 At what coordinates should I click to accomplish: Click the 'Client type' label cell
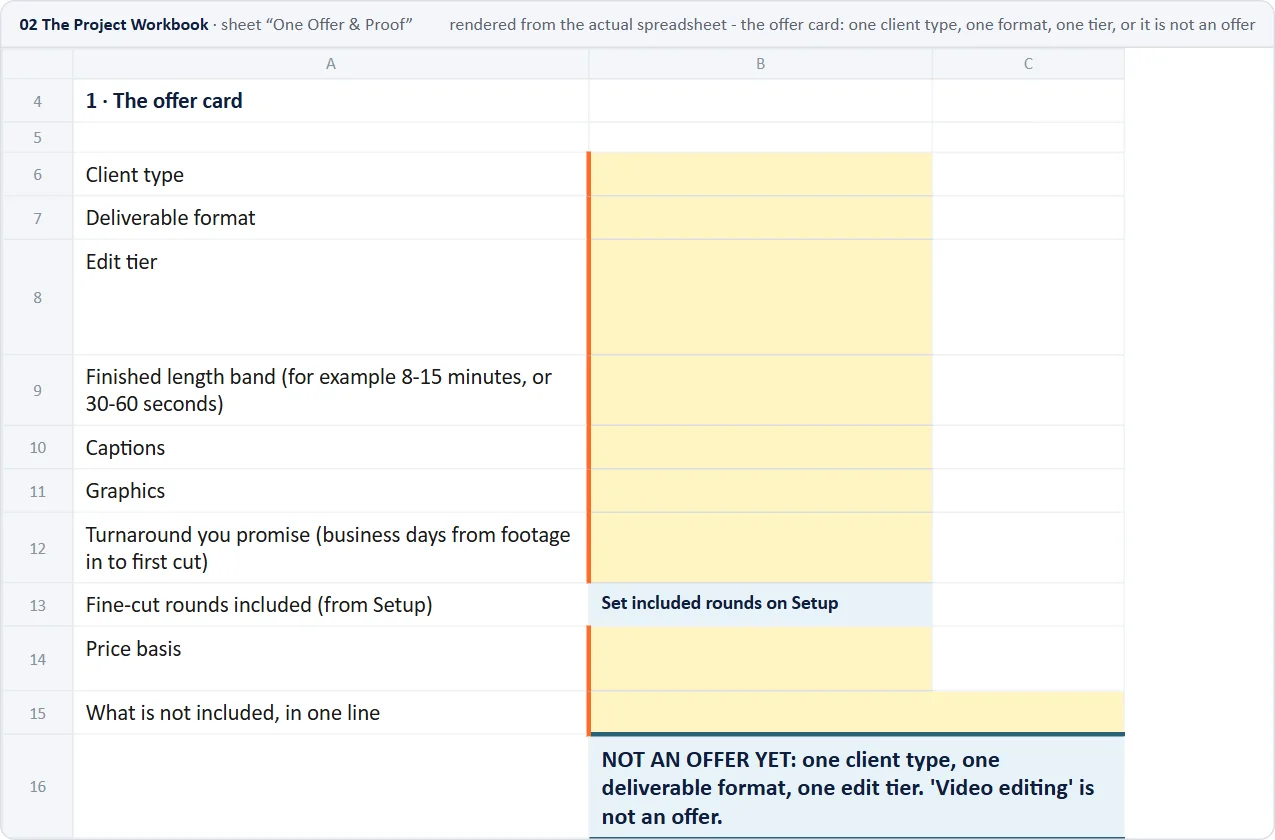(331, 175)
